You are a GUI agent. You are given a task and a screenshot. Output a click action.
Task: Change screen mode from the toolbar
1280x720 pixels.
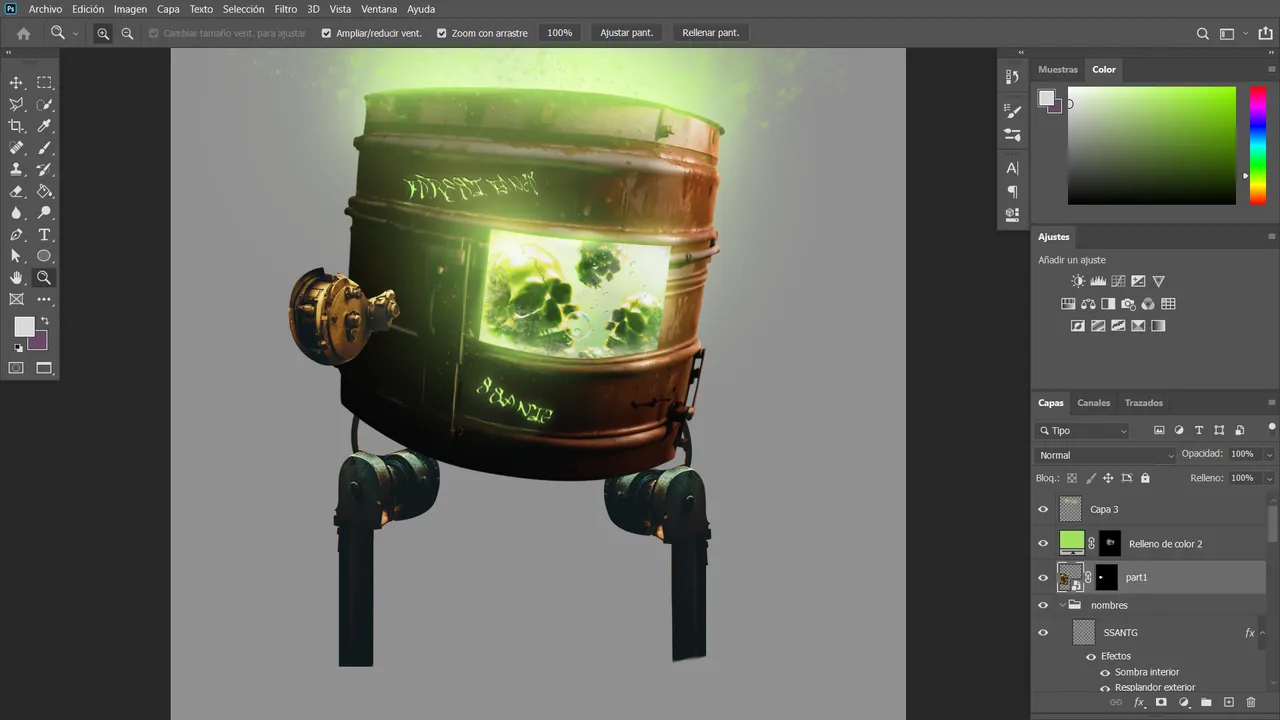tap(44, 368)
